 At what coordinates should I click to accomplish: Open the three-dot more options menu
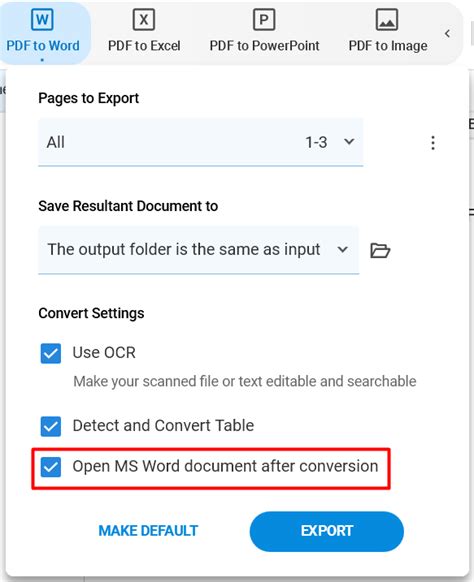(x=433, y=143)
